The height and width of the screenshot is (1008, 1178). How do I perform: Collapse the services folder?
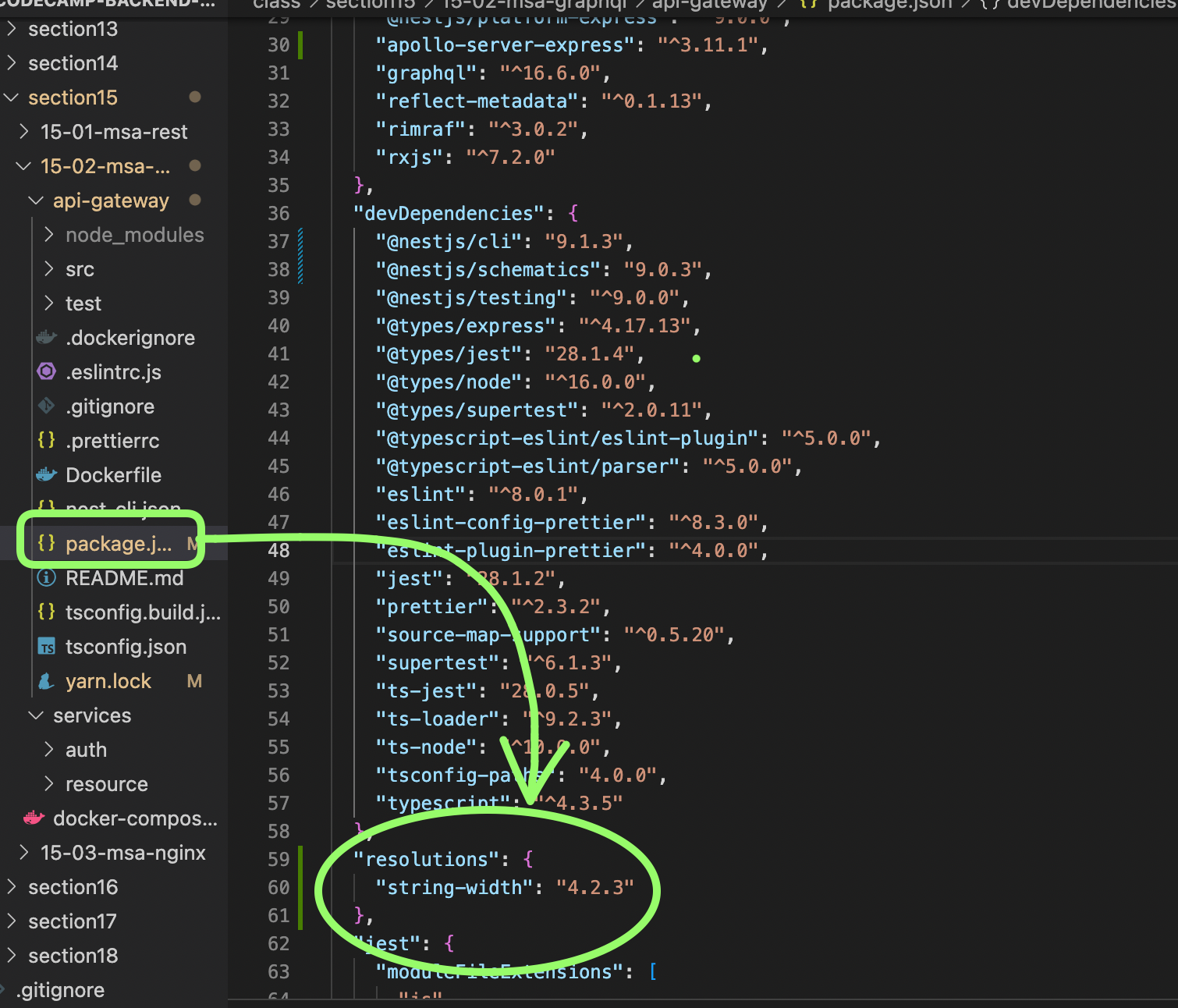click(x=36, y=715)
